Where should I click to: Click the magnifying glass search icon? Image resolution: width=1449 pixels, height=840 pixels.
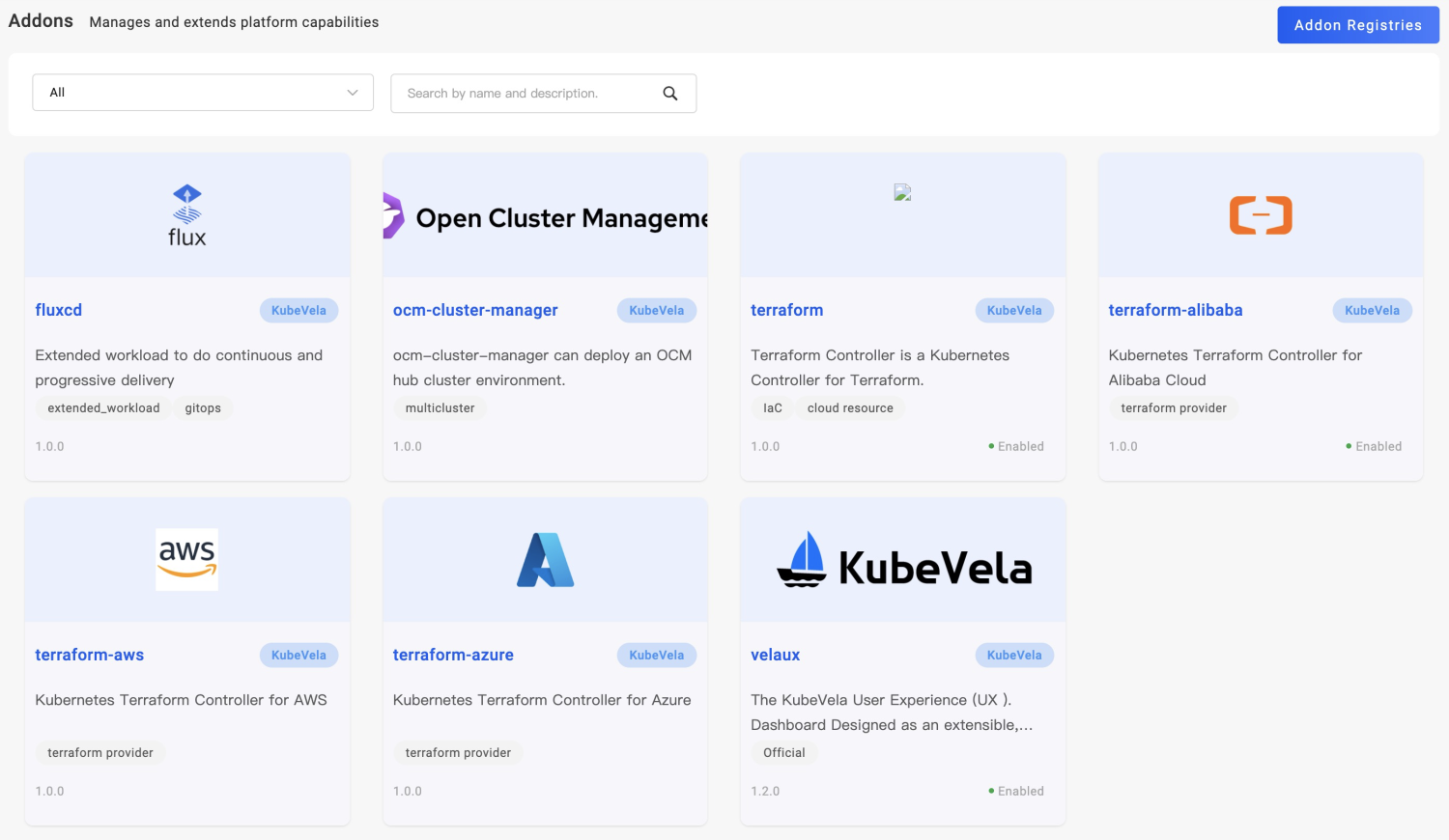(x=670, y=94)
